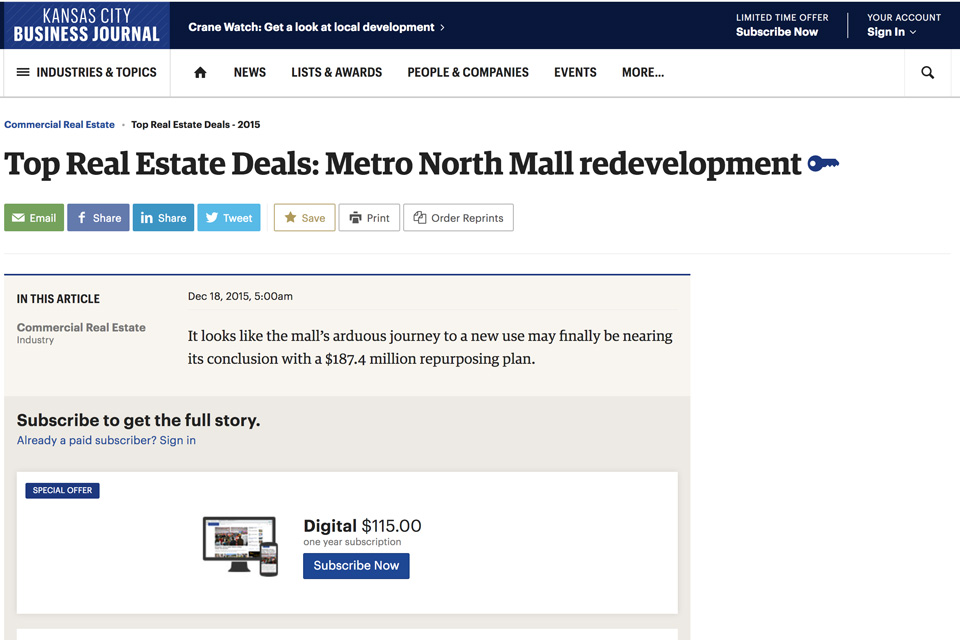
Task: Go to Commercial Real Estate breadcrumb
Action: pyautogui.click(x=59, y=124)
